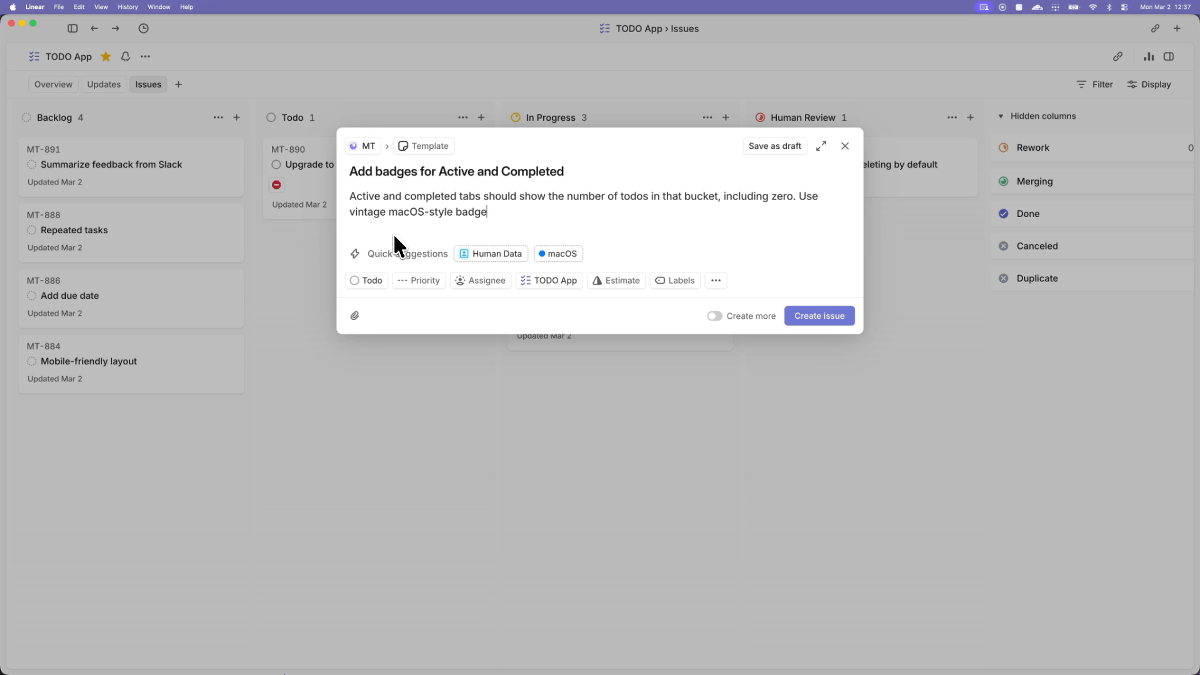Open the Priority dropdown
The image size is (1200, 675).
click(419, 281)
